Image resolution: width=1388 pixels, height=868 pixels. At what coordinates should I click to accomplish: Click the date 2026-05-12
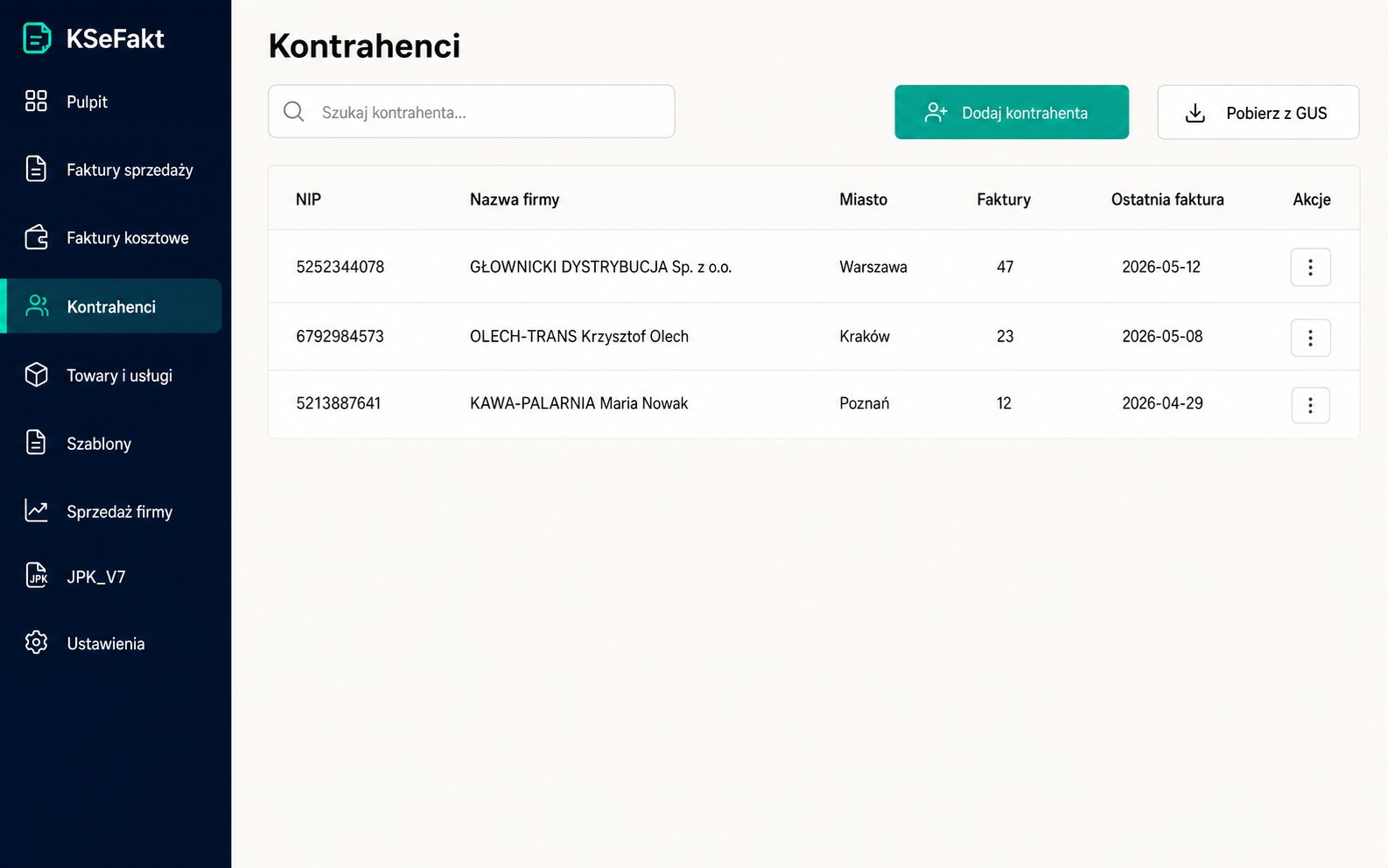click(1161, 267)
